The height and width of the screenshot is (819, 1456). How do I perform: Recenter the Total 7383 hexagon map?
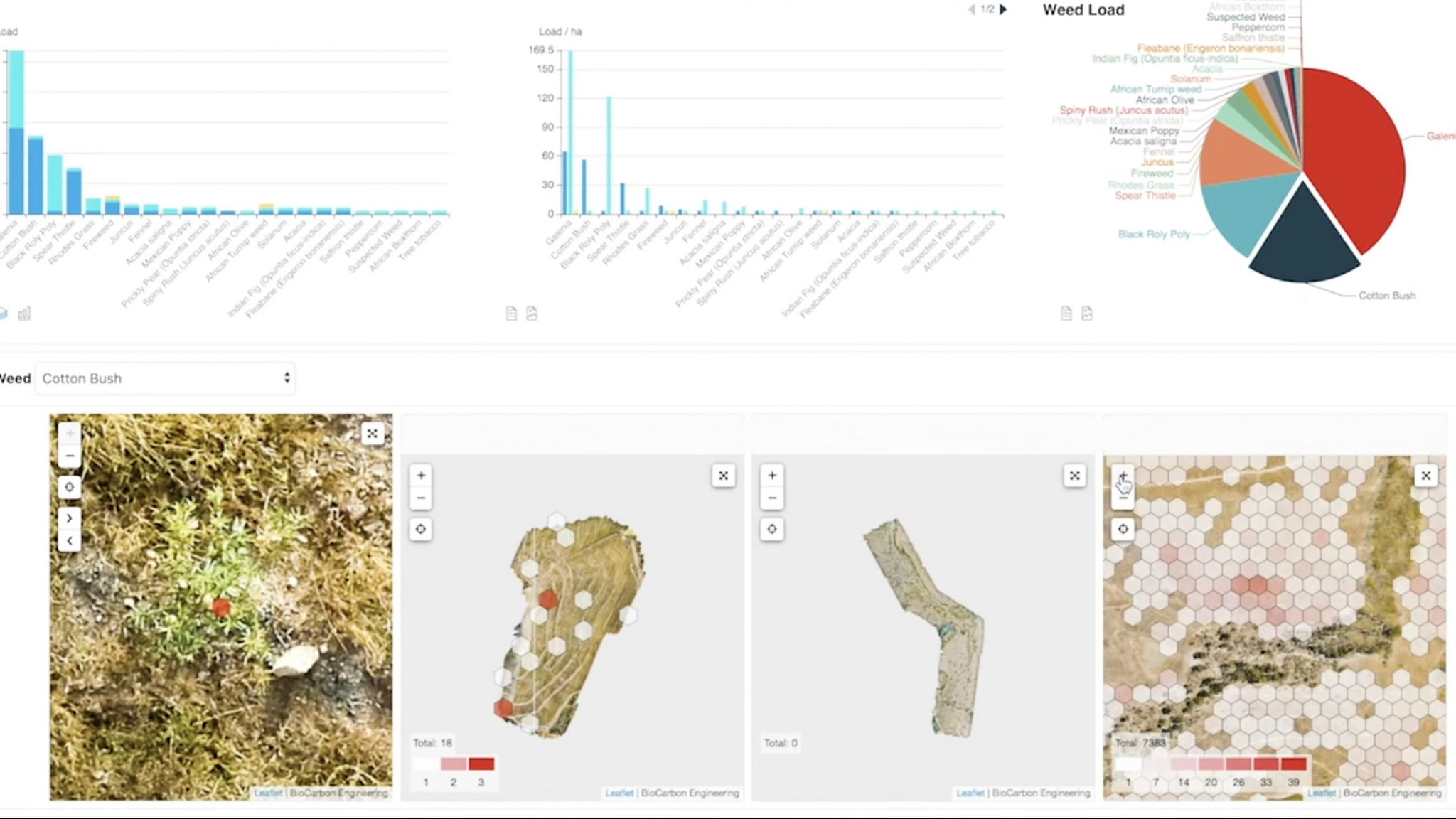point(1123,529)
